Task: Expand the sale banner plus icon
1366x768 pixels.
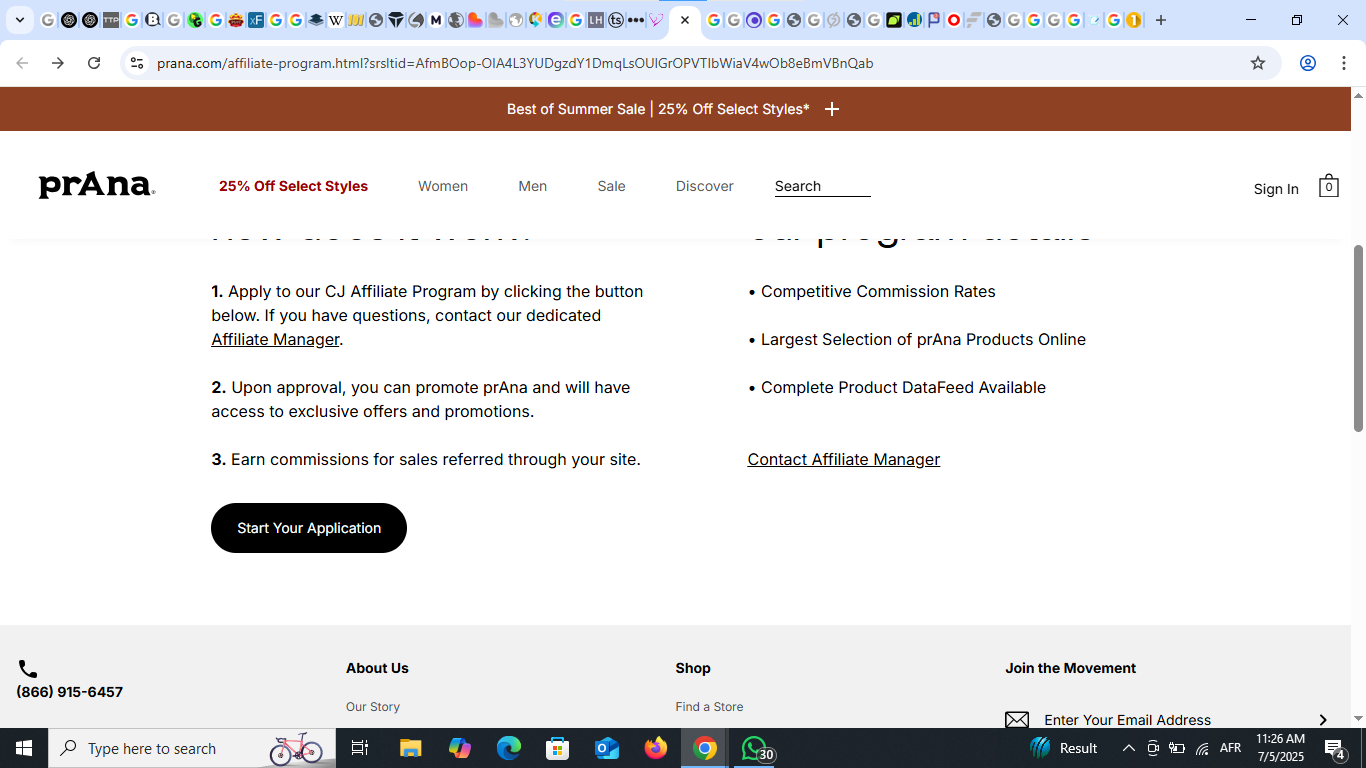Action: click(832, 109)
